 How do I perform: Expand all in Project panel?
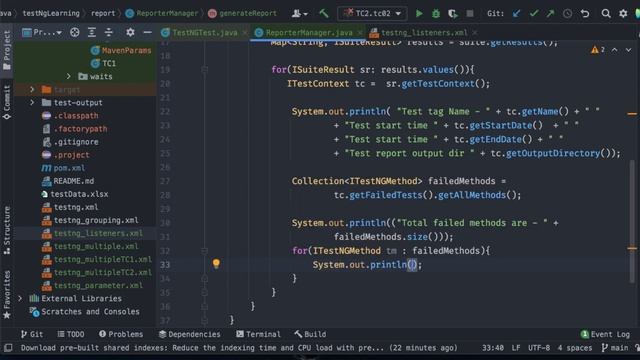91,32
